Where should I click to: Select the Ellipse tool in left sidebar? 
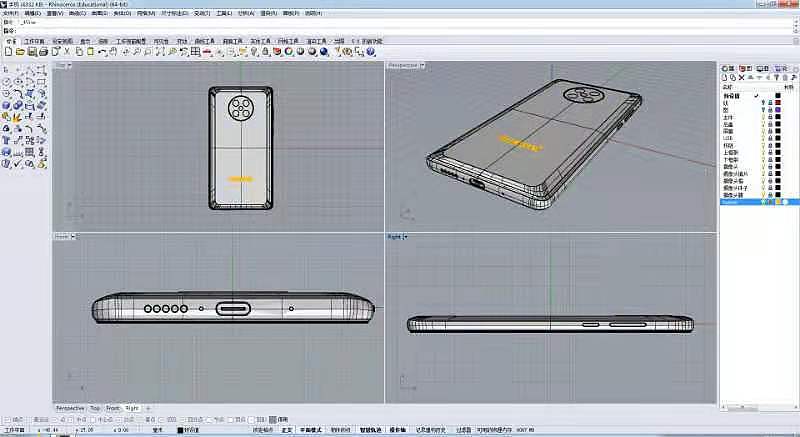coord(18,82)
